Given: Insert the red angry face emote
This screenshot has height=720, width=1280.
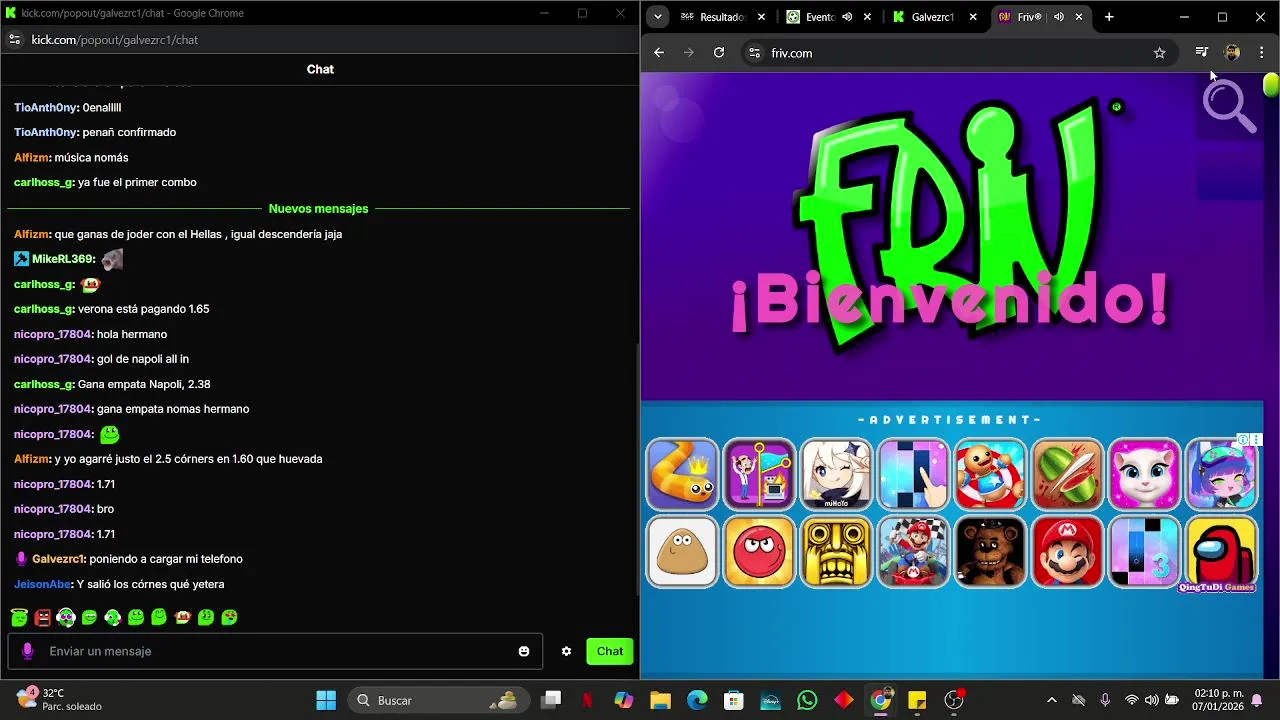Looking at the screenshot, I should point(42,618).
